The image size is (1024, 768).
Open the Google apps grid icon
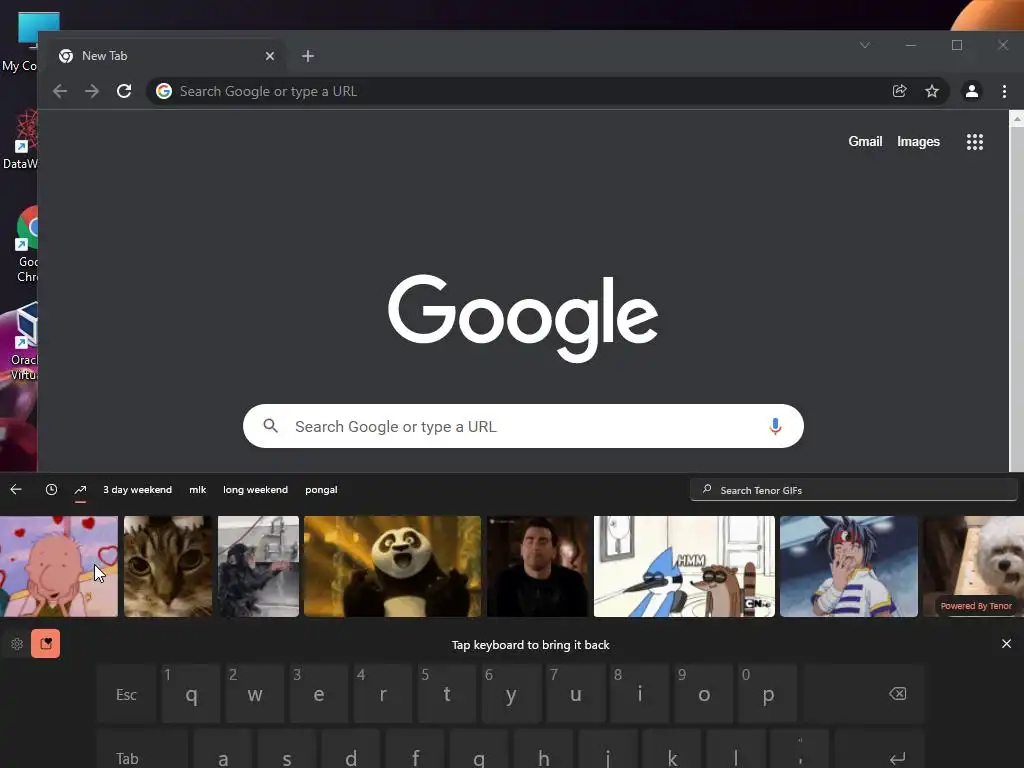[x=974, y=142]
